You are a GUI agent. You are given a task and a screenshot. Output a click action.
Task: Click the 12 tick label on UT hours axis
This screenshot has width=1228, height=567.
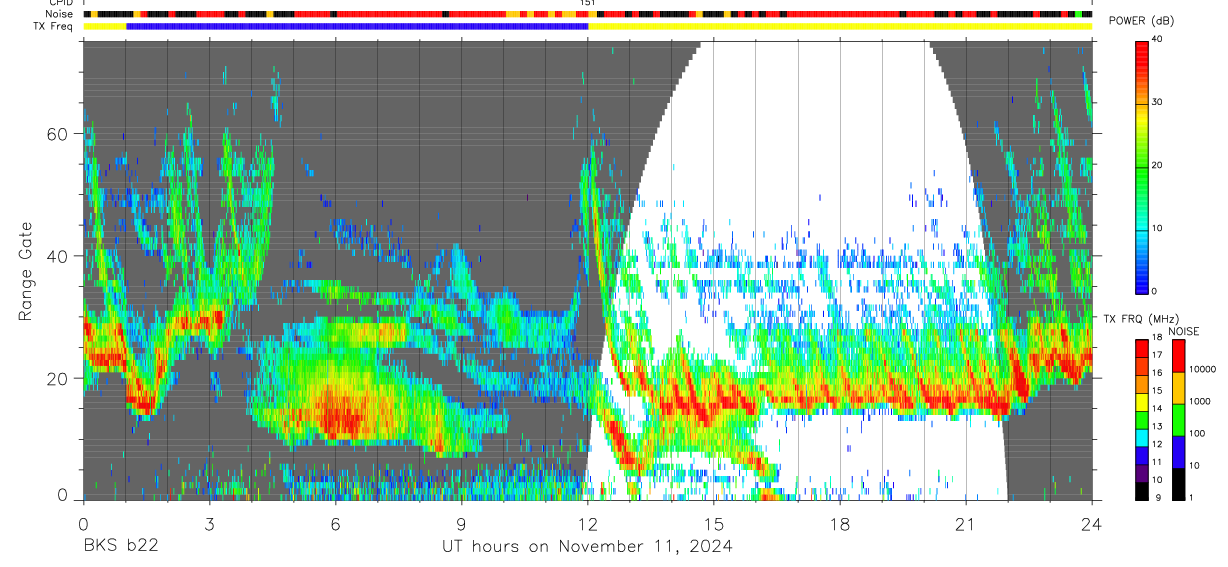(x=588, y=523)
